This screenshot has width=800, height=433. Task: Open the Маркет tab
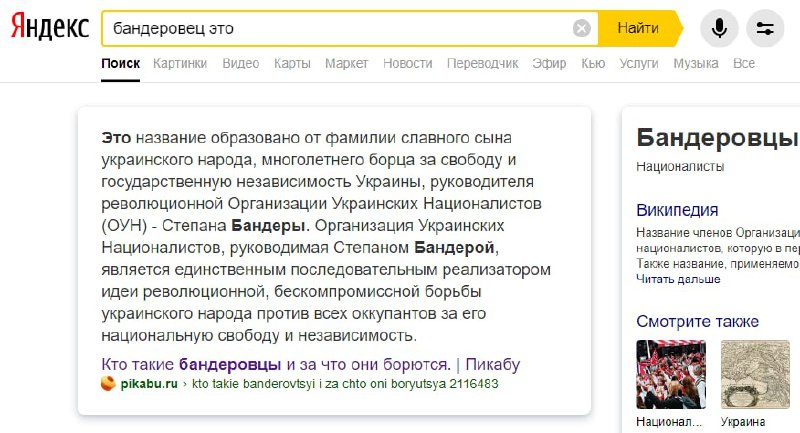(346, 63)
